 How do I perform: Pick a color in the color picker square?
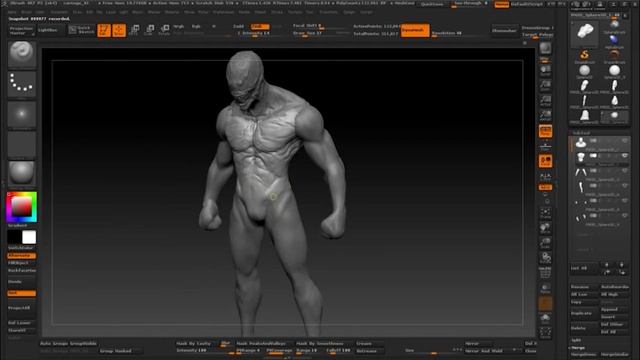click(x=21, y=207)
